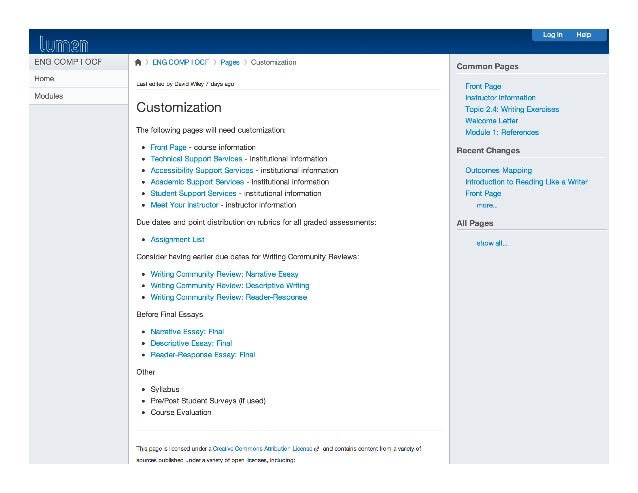Open the Creative Commons Attribution License link
Viewport: 638px width, 493px height.
[262, 449]
